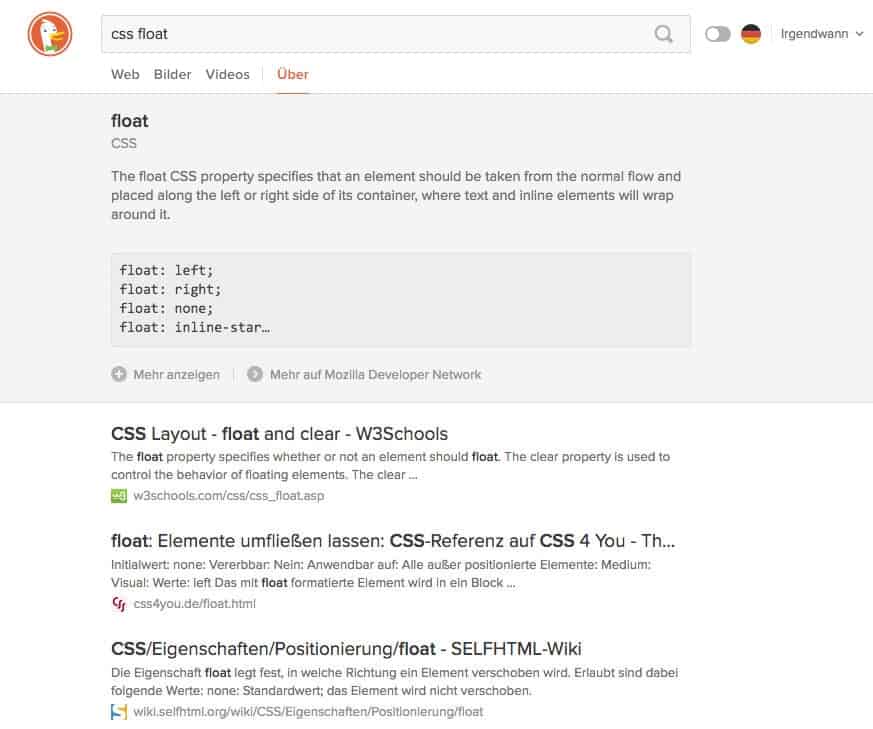Open Mehr auf Mozilla Developer Network link

373,375
